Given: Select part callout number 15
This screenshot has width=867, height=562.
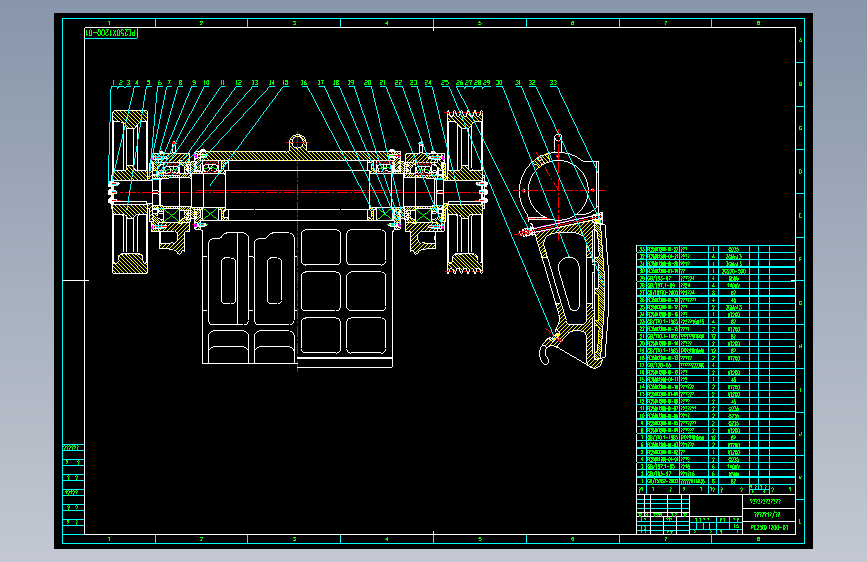Looking at the screenshot, I should pyautogui.click(x=285, y=83).
